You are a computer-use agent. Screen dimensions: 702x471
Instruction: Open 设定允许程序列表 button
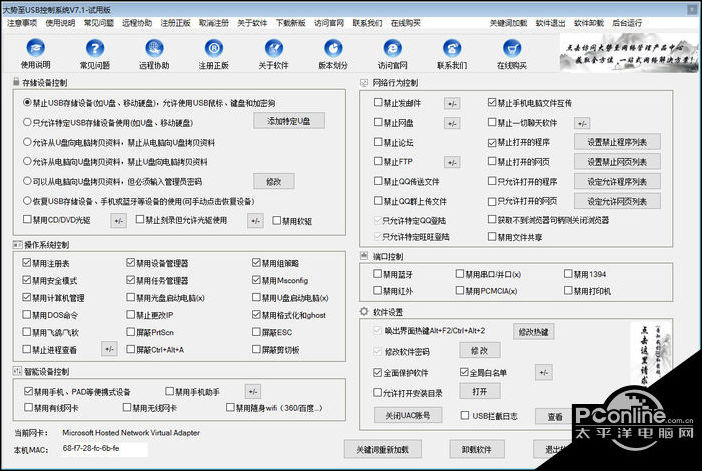pos(617,181)
